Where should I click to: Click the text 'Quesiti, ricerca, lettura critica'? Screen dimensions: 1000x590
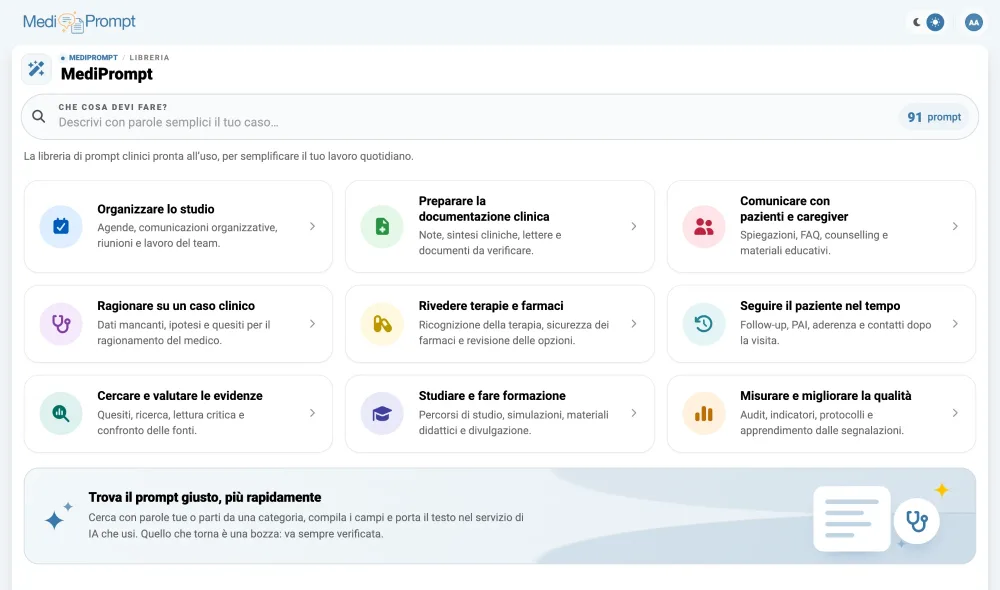pos(171,422)
